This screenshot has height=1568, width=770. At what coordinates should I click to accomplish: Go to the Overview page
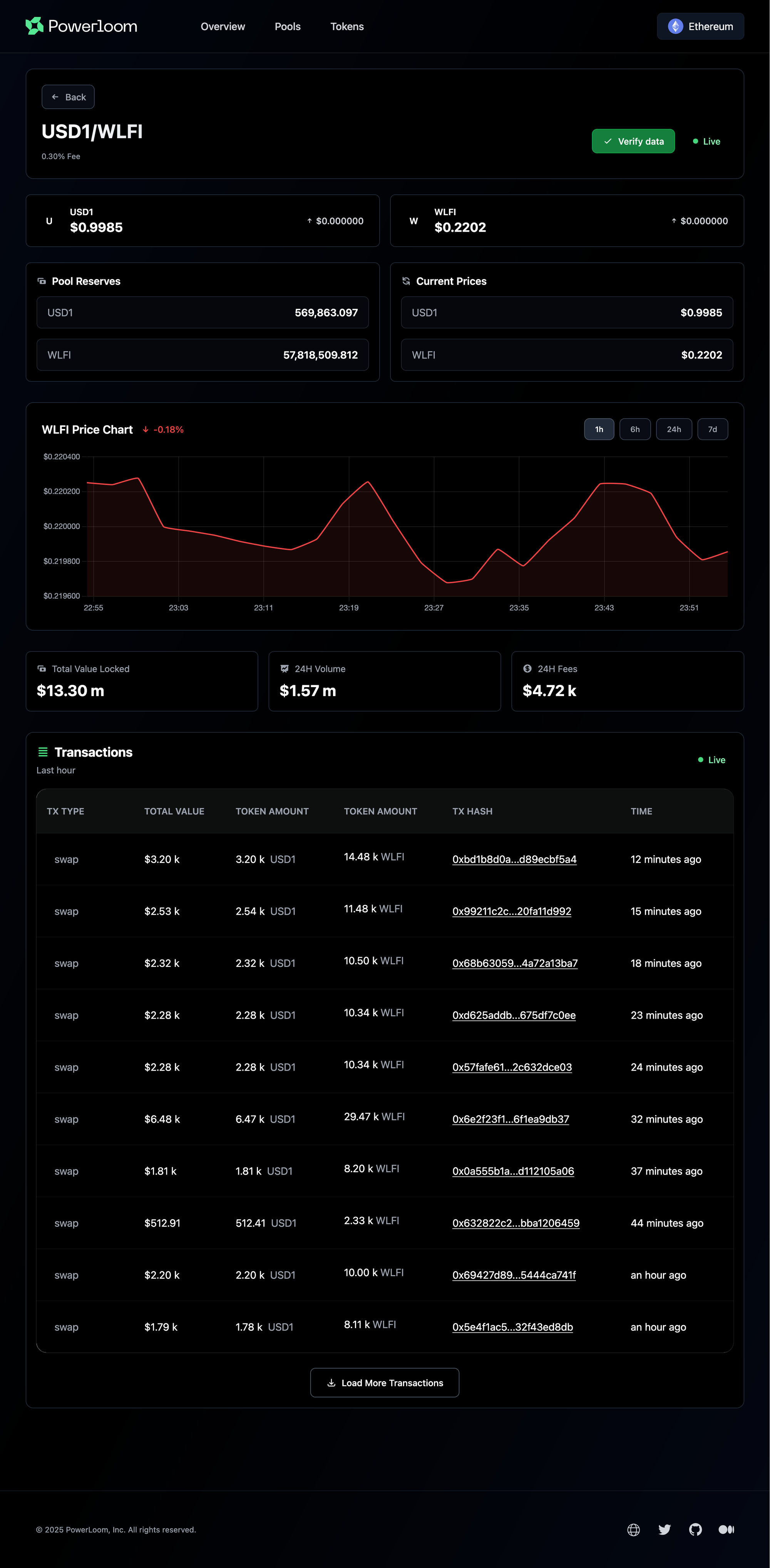223,27
